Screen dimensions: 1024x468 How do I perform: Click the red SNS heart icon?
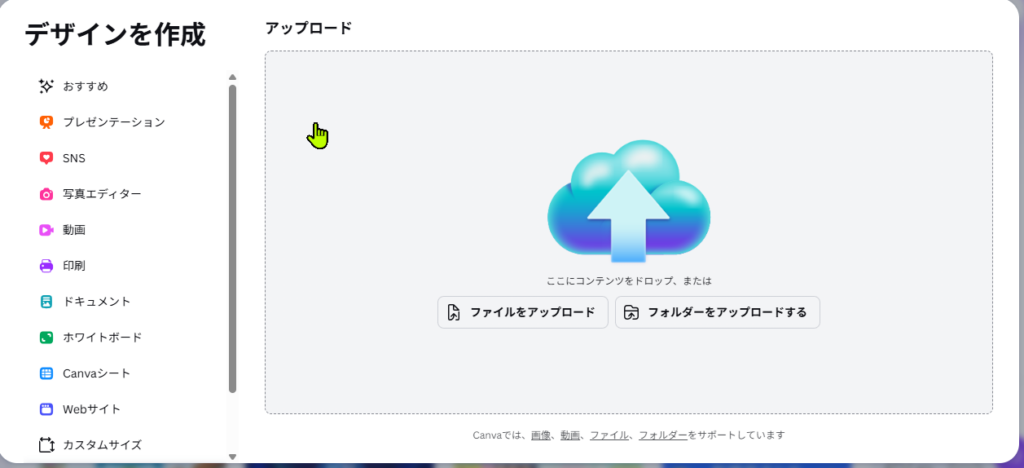46,158
